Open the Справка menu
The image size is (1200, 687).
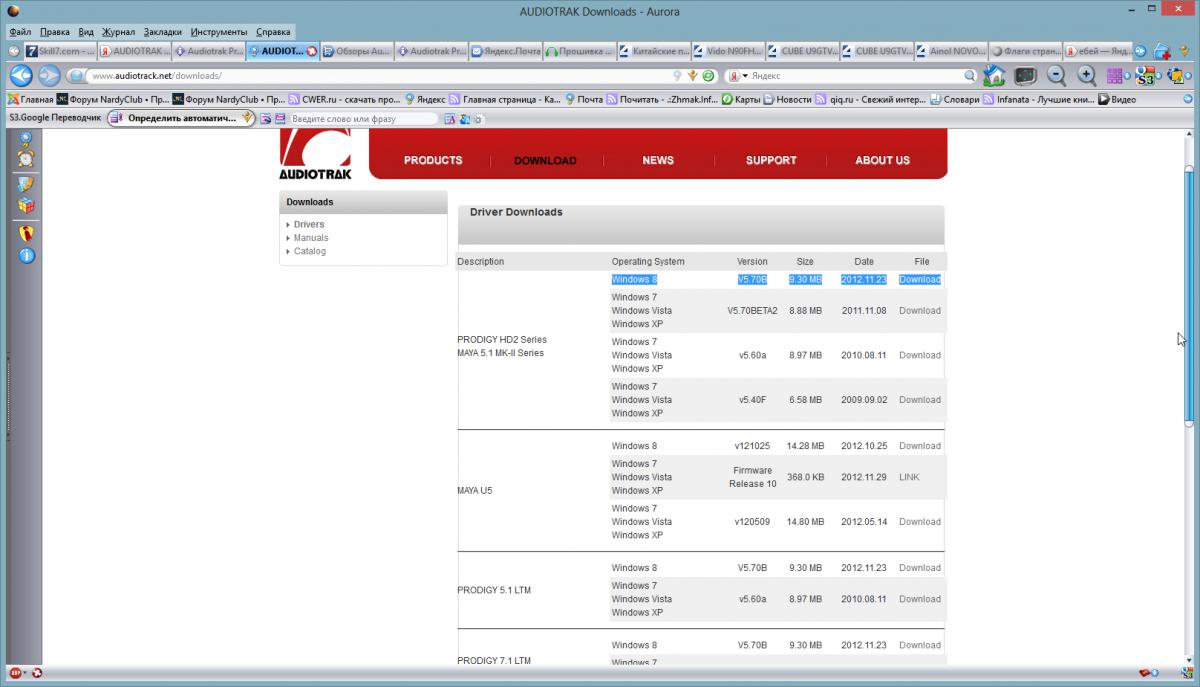(273, 32)
